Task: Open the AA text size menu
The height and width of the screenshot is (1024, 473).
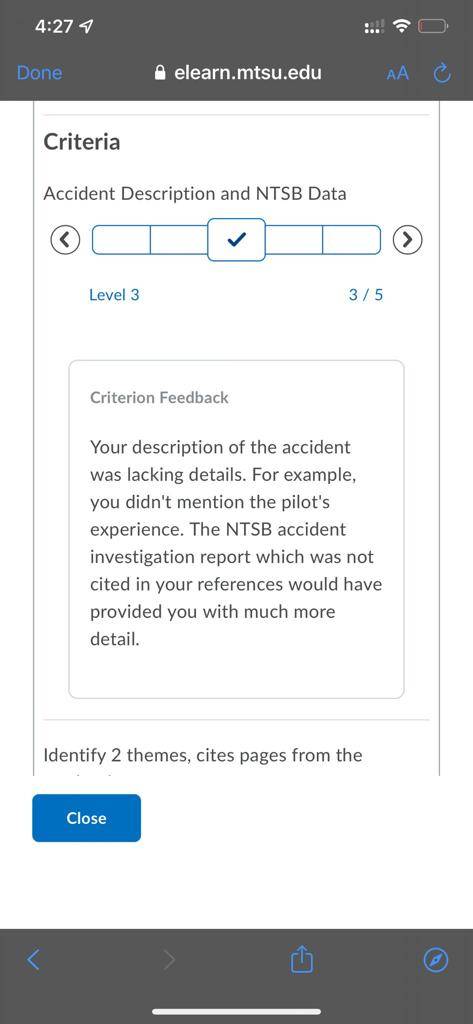Action: point(397,73)
